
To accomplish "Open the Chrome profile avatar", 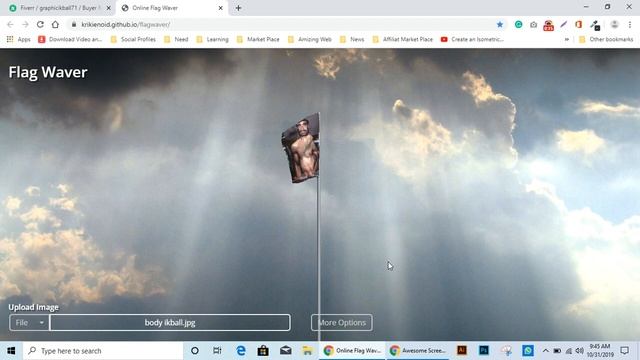I will tap(614, 24).
